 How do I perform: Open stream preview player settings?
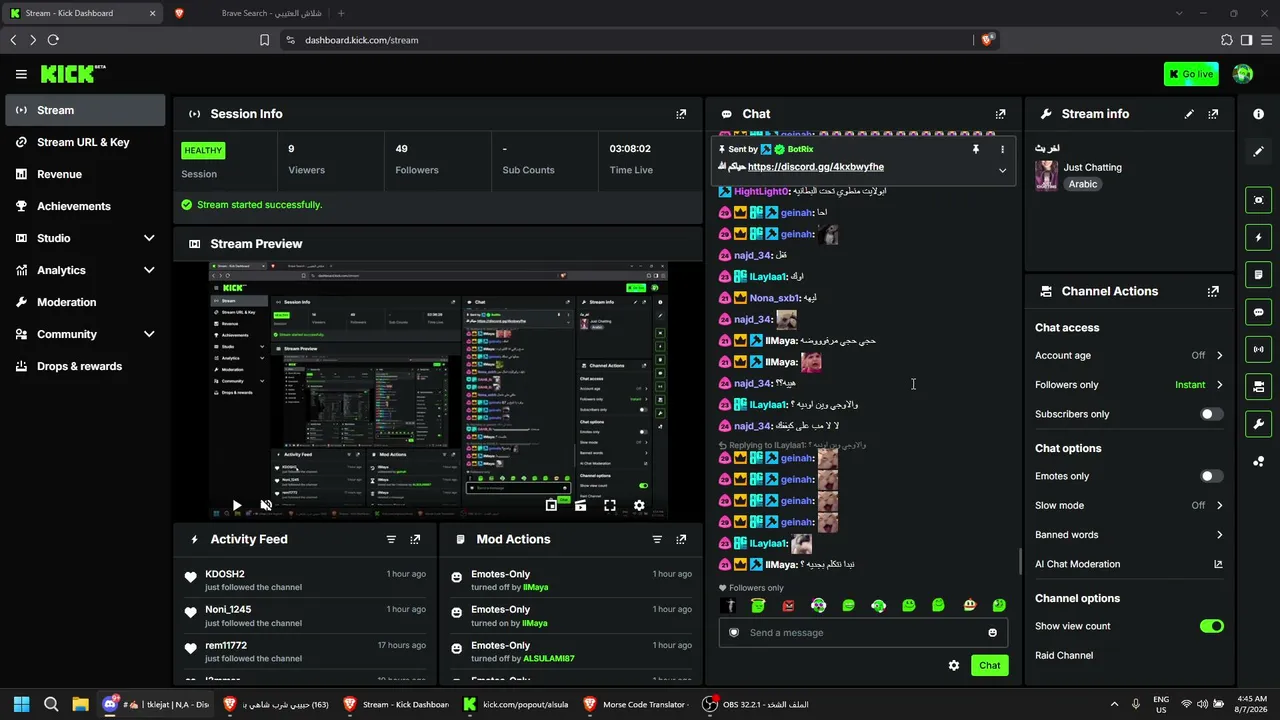[639, 506]
